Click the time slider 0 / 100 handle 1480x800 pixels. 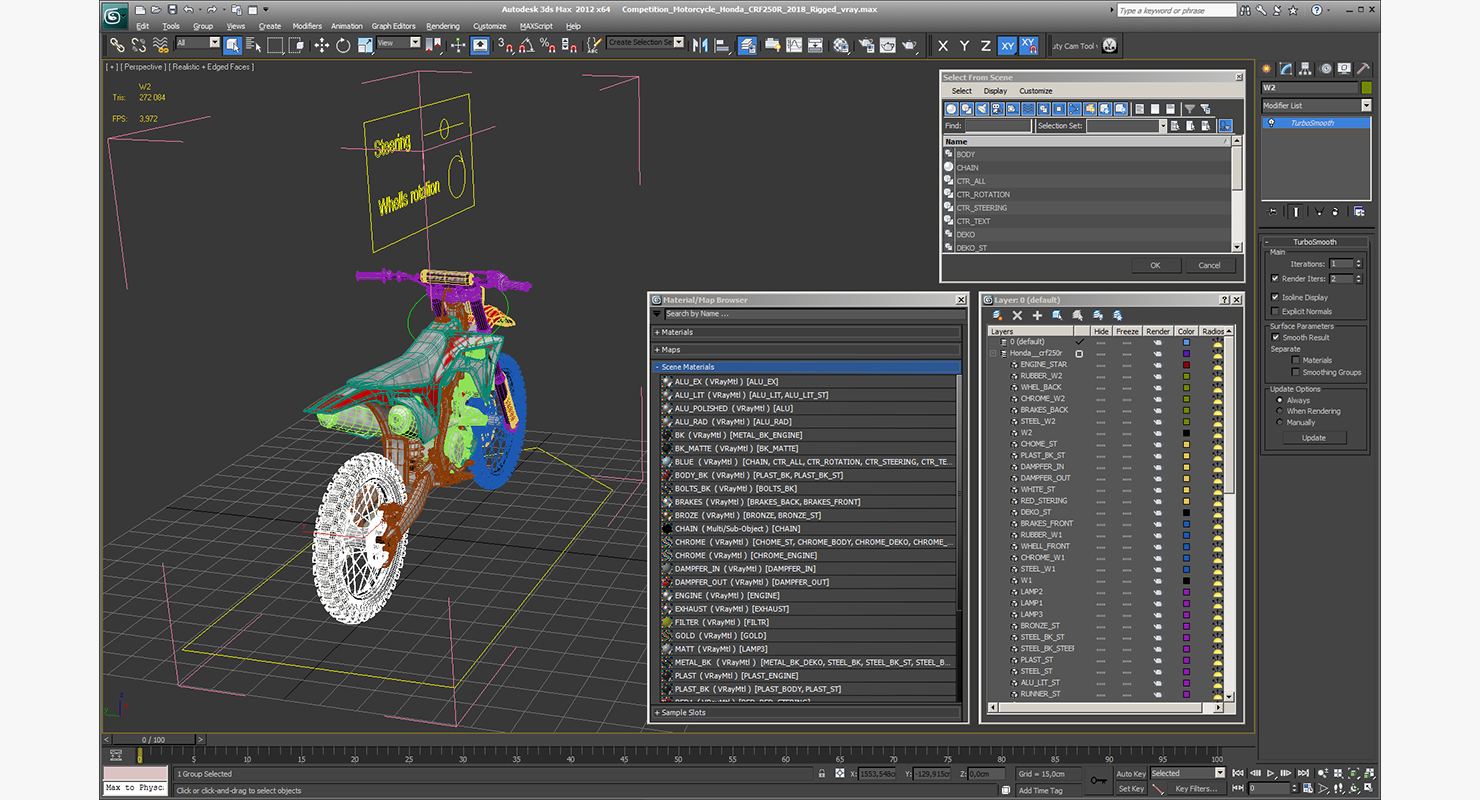coord(153,740)
